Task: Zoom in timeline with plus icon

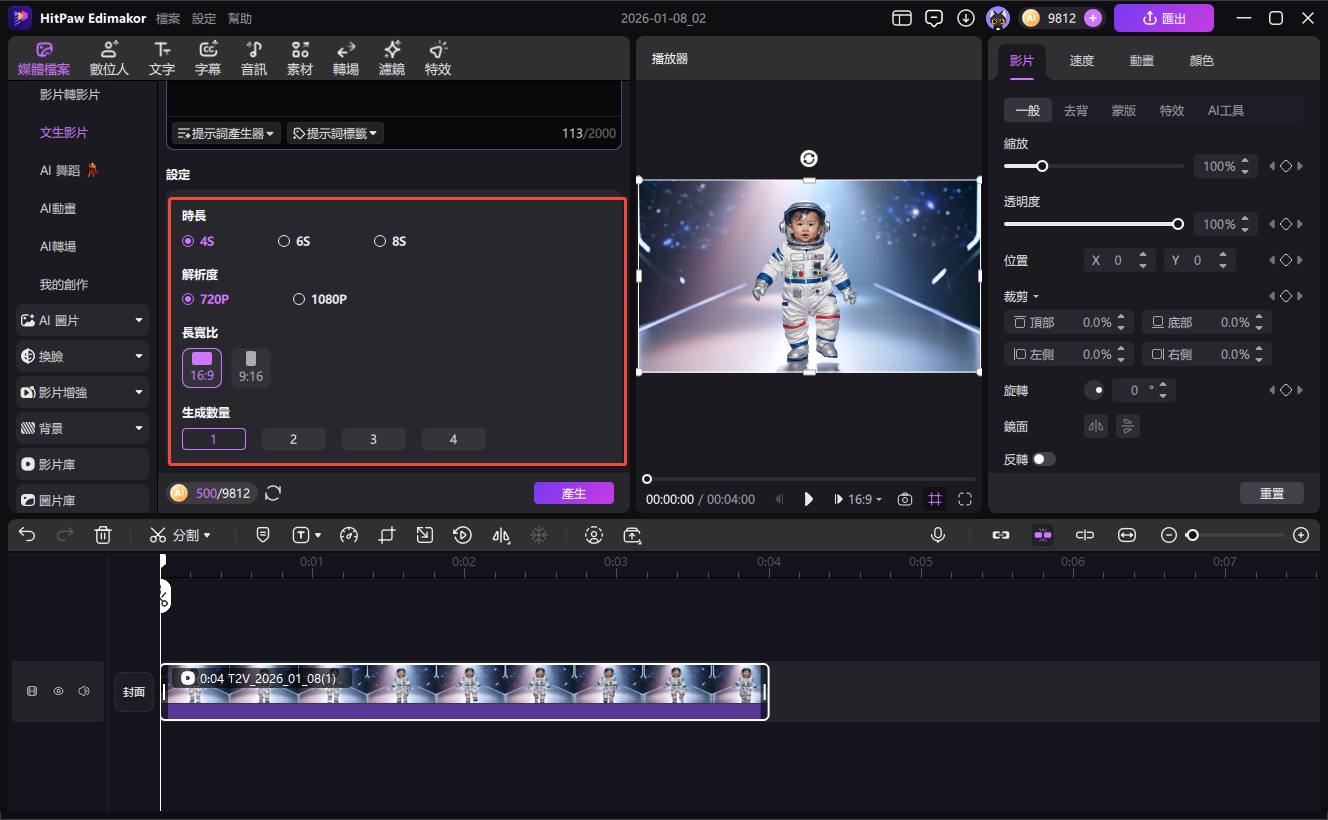Action: 1301,535
